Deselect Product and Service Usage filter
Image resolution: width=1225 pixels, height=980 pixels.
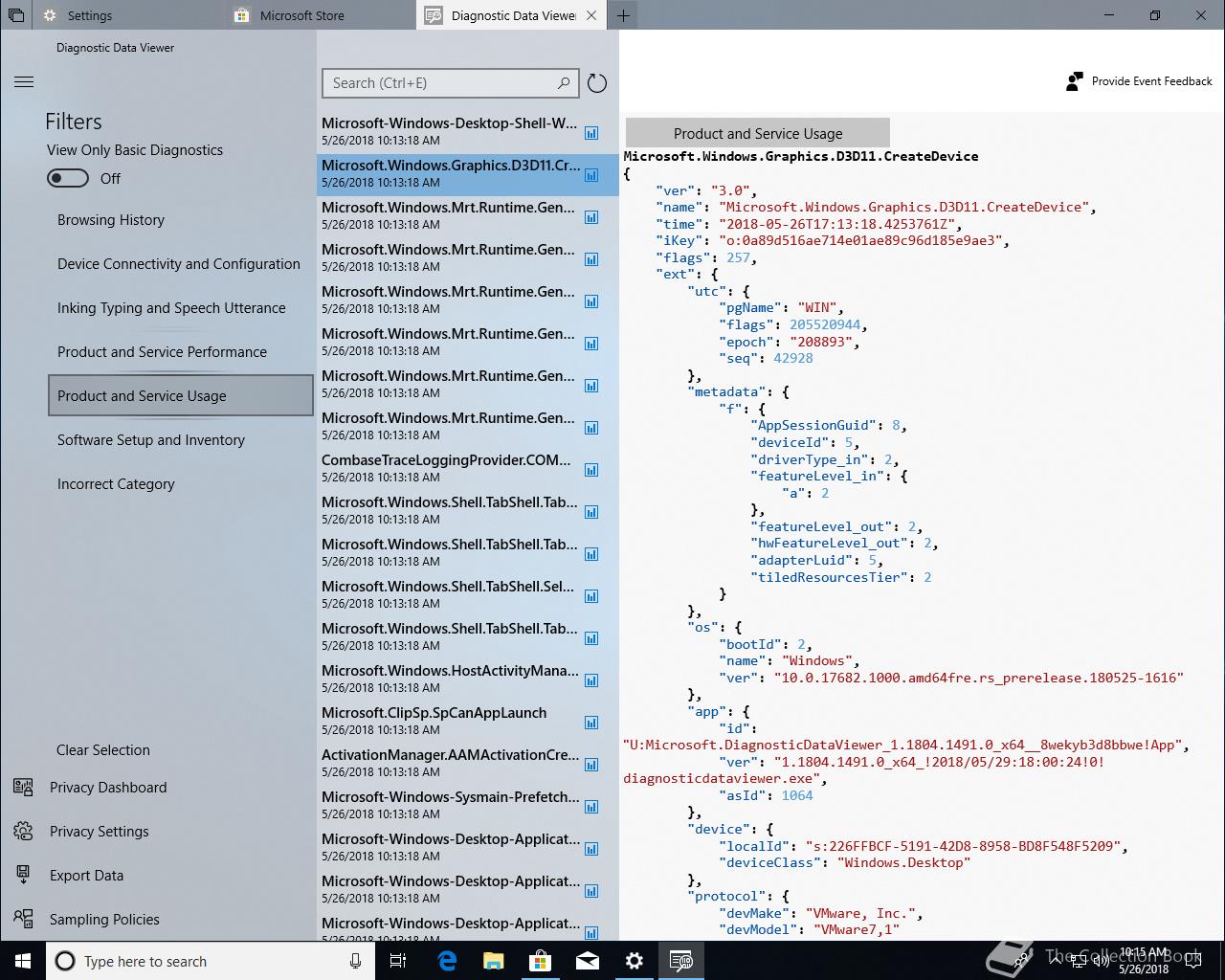coord(181,395)
